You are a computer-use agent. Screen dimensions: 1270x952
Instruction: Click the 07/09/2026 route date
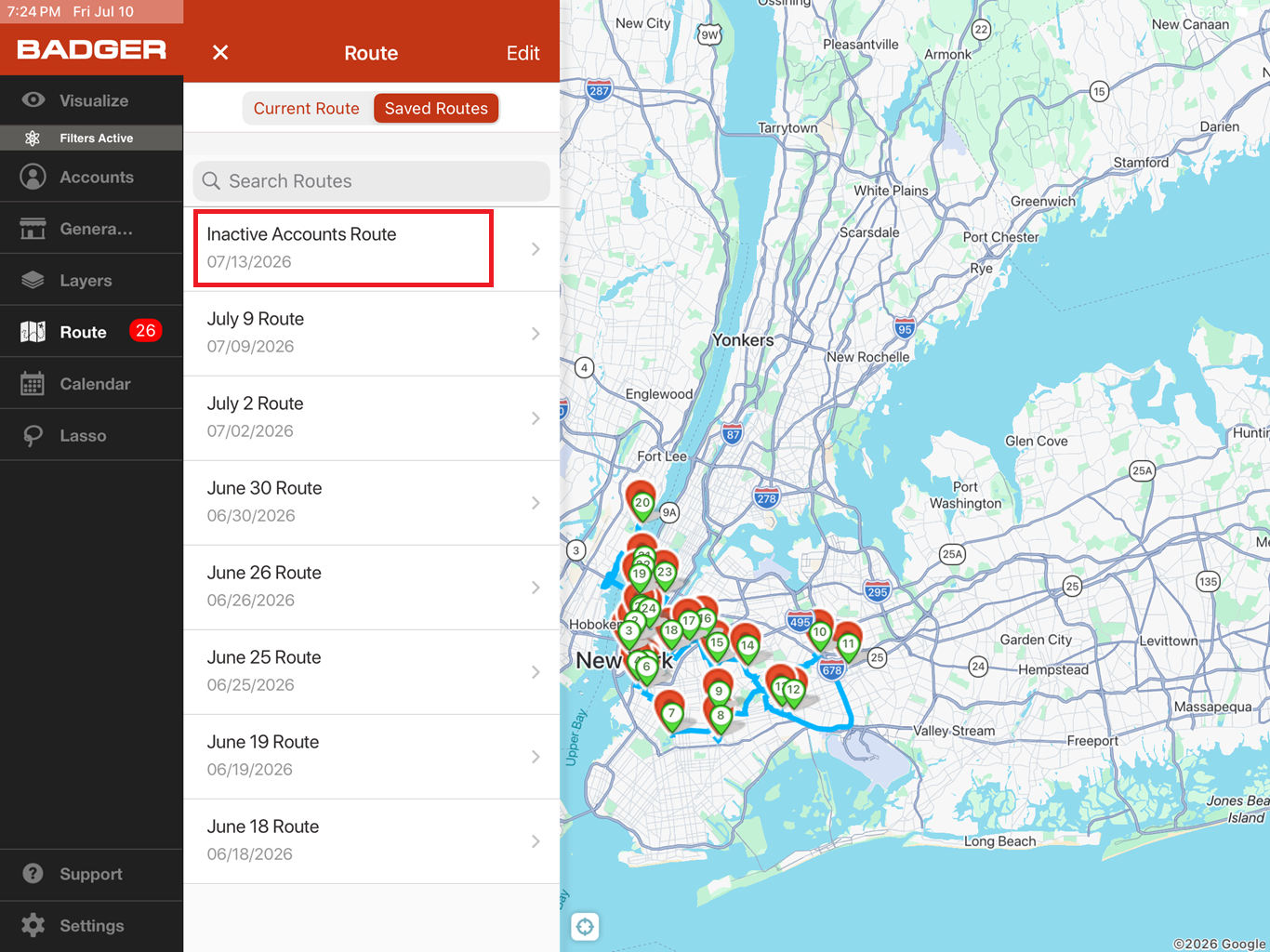point(250,347)
